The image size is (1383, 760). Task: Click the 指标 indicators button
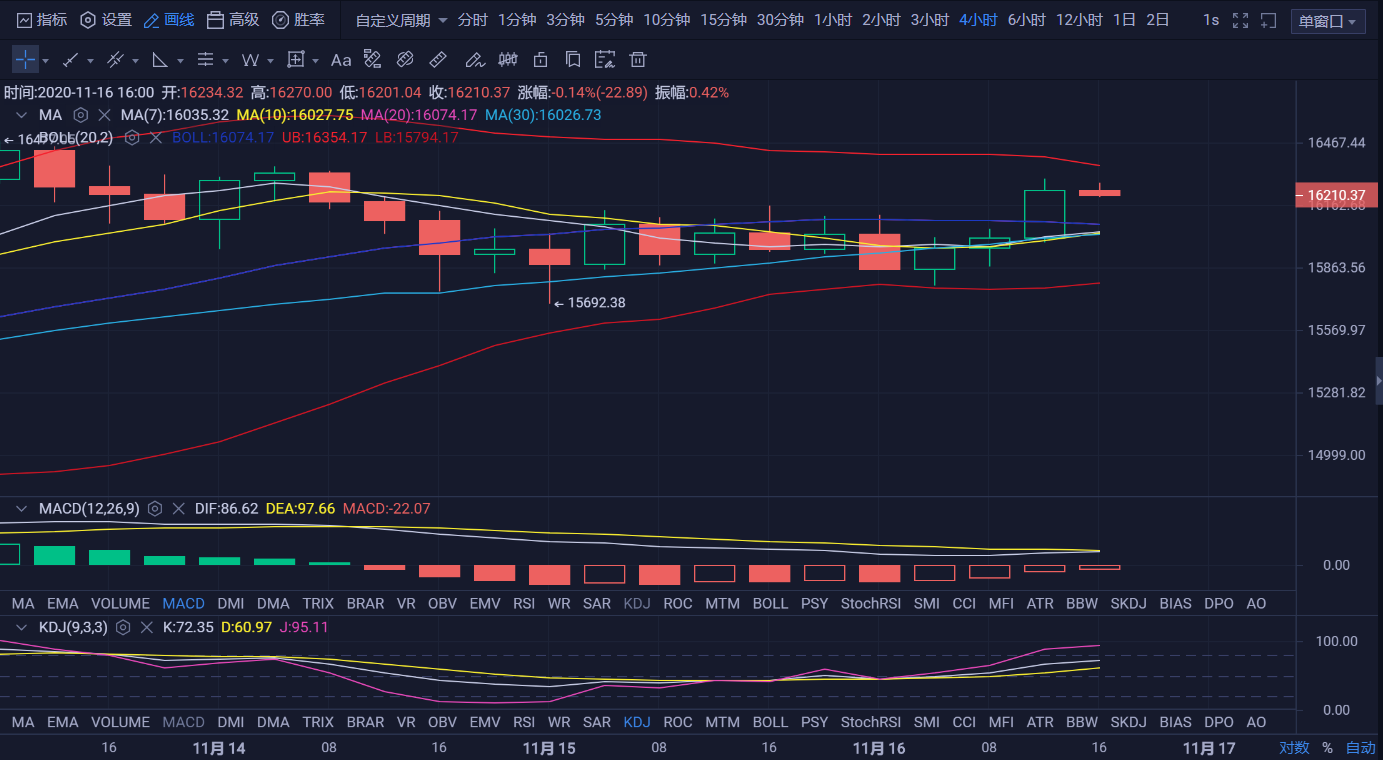[x=42, y=20]
